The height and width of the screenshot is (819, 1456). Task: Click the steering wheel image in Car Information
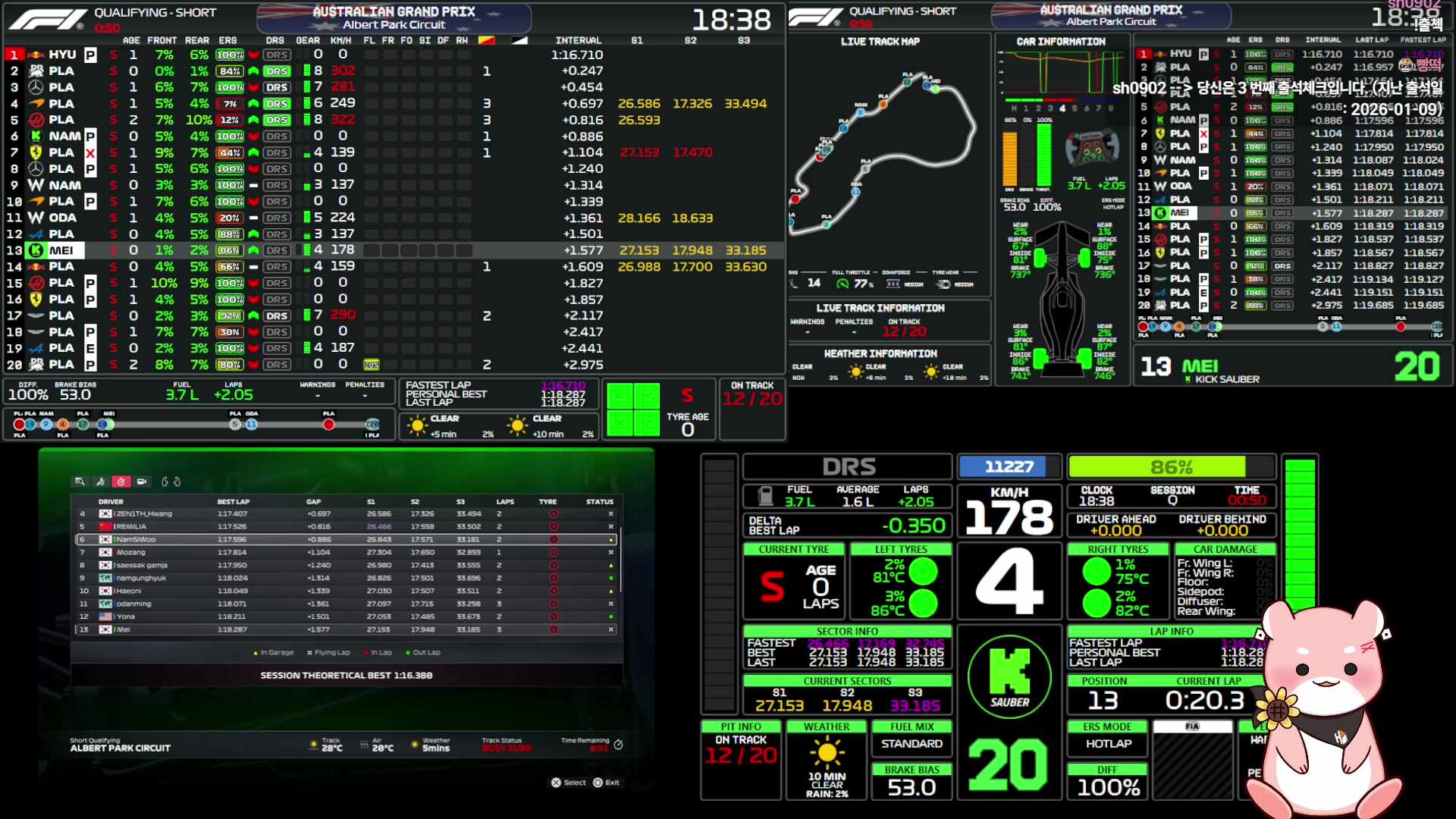click(x=1091, y=148)
